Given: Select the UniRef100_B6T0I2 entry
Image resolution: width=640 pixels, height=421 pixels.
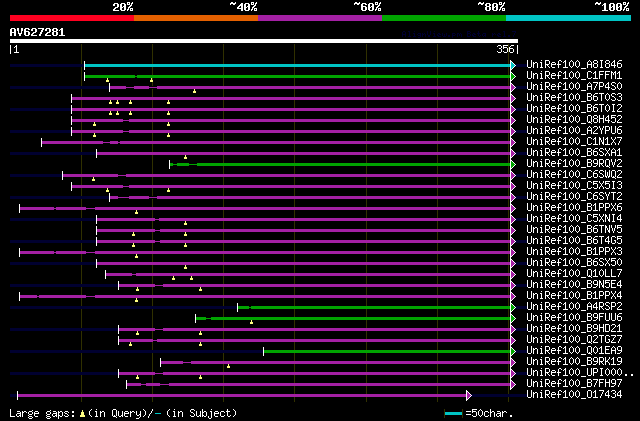Looking at the screenshot, I should click(574, 108).
